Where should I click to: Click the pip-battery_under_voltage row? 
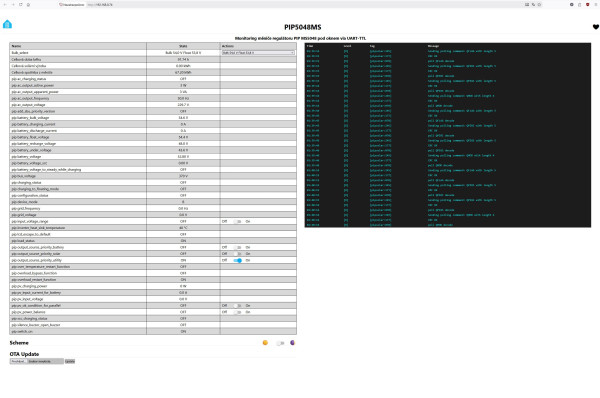[153, 150]
